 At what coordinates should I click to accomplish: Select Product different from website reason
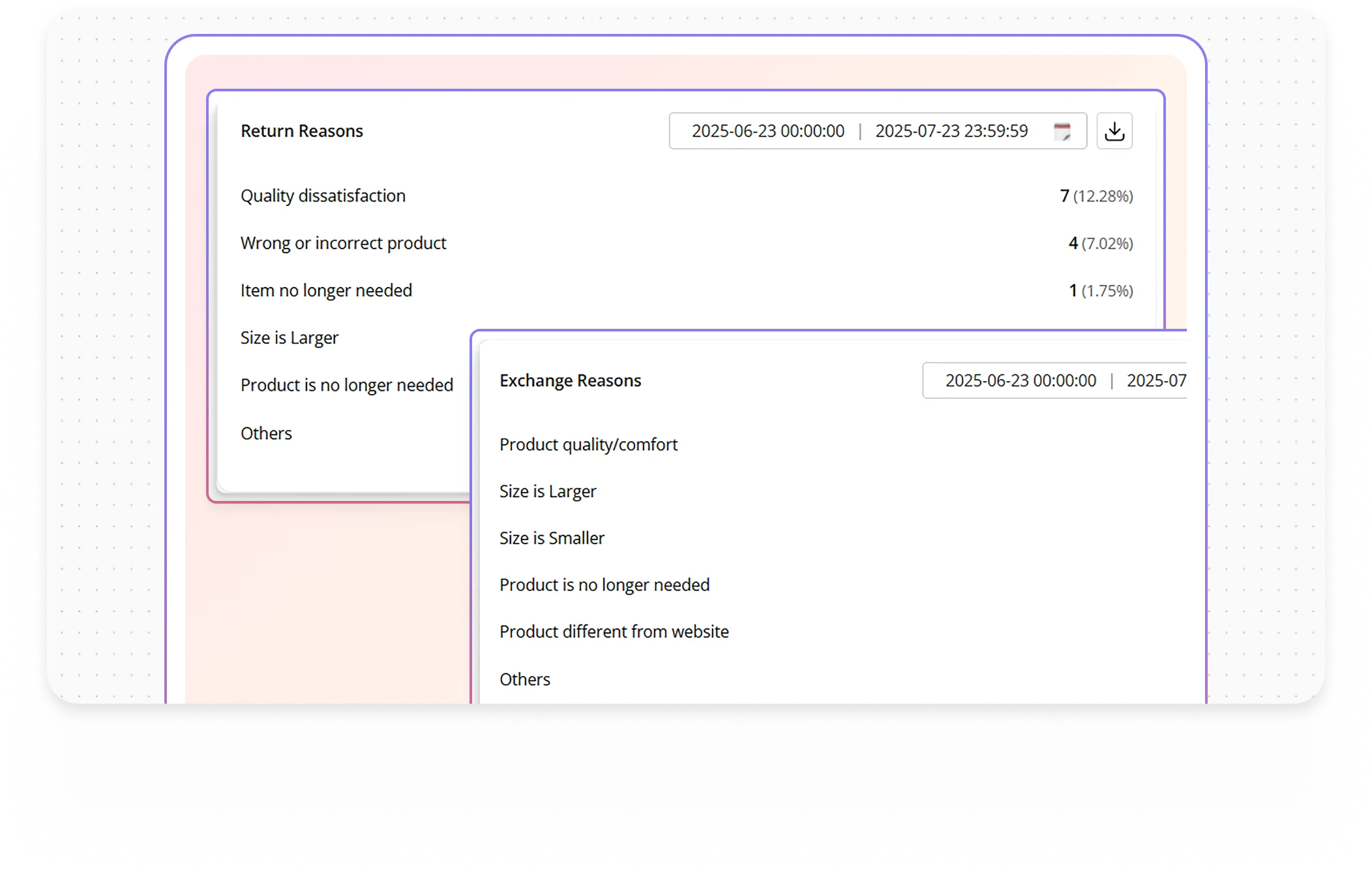click(x=614, y=631)
